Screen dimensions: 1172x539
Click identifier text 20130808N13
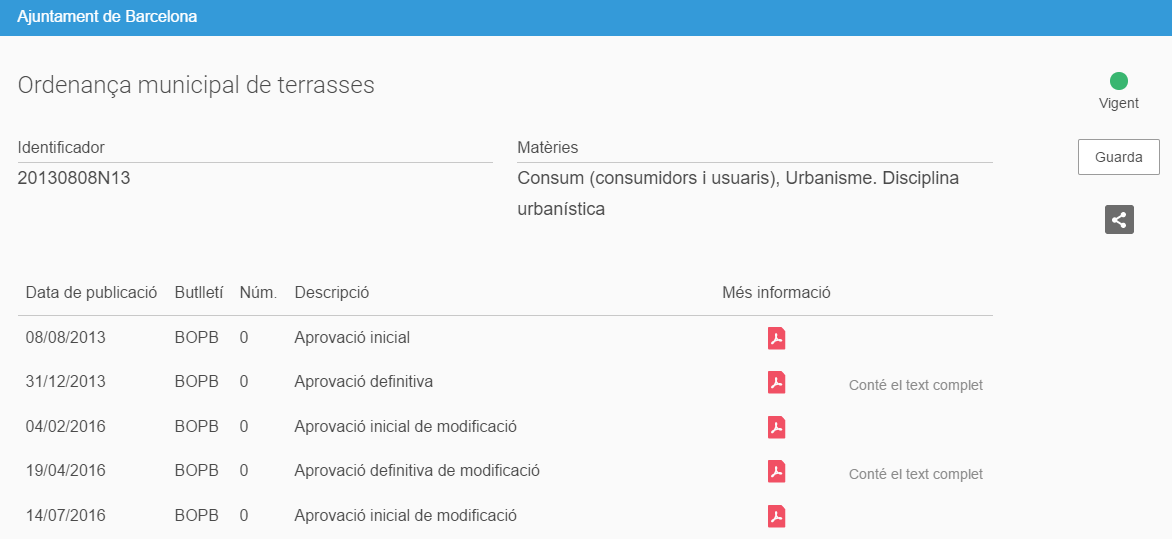point(74,178)
